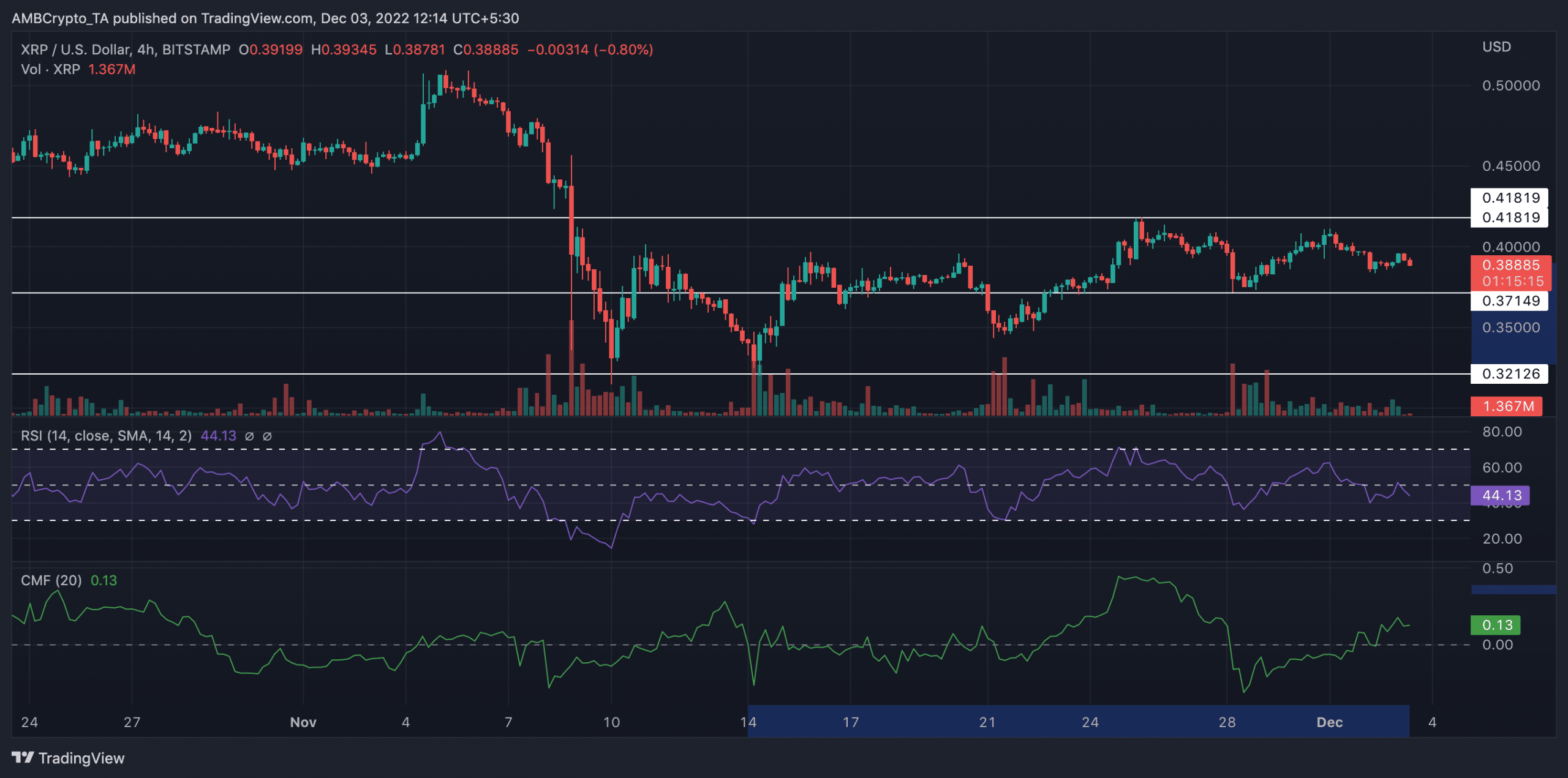
Task: Click the TradingView logo at bottom left
Action: click(67, 758)
